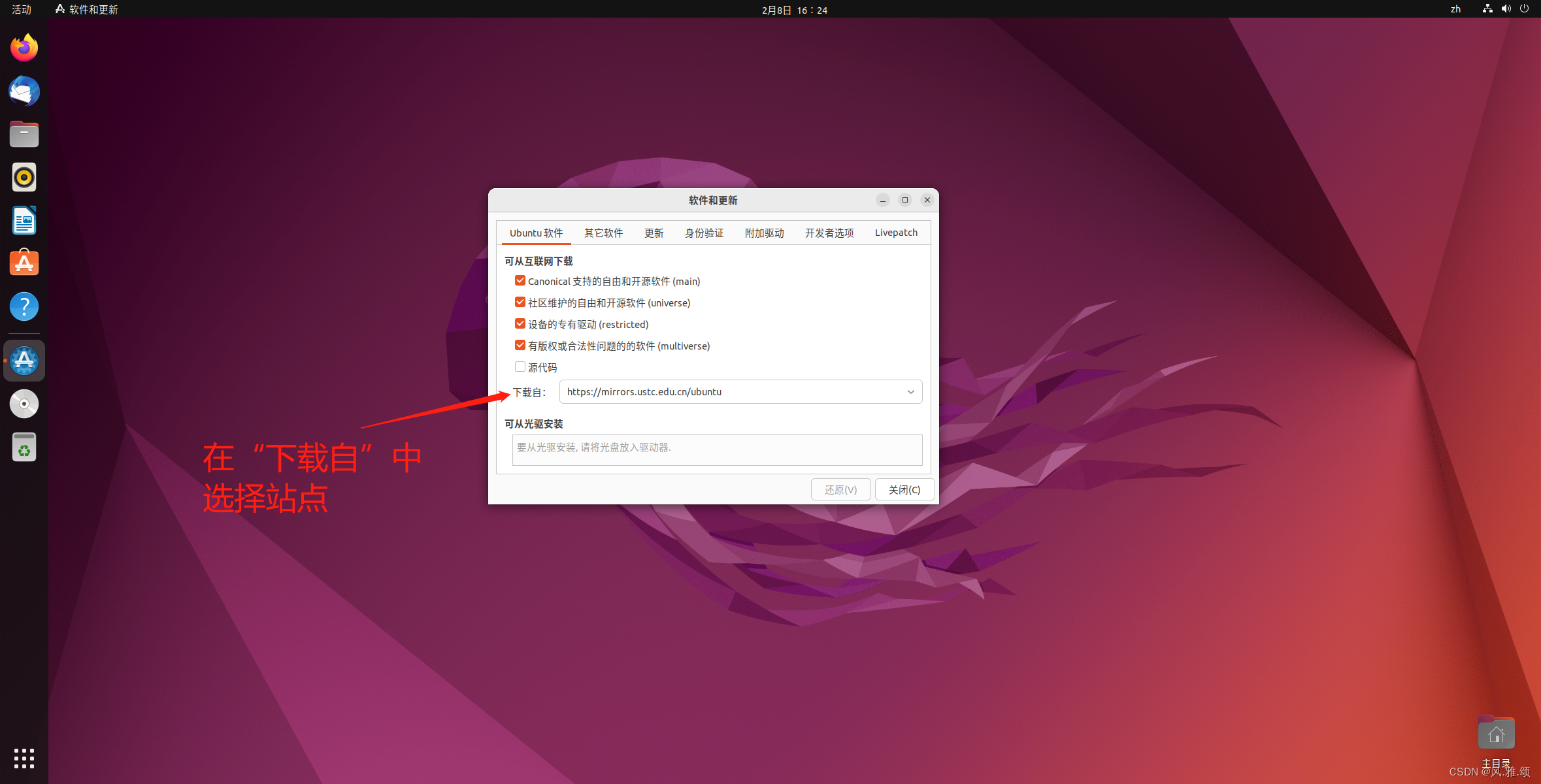The width and height of the screenshot is (1541, 784).
Task: Launch Thunderbird mail from the dock
Action: click(x=24, y=91)
